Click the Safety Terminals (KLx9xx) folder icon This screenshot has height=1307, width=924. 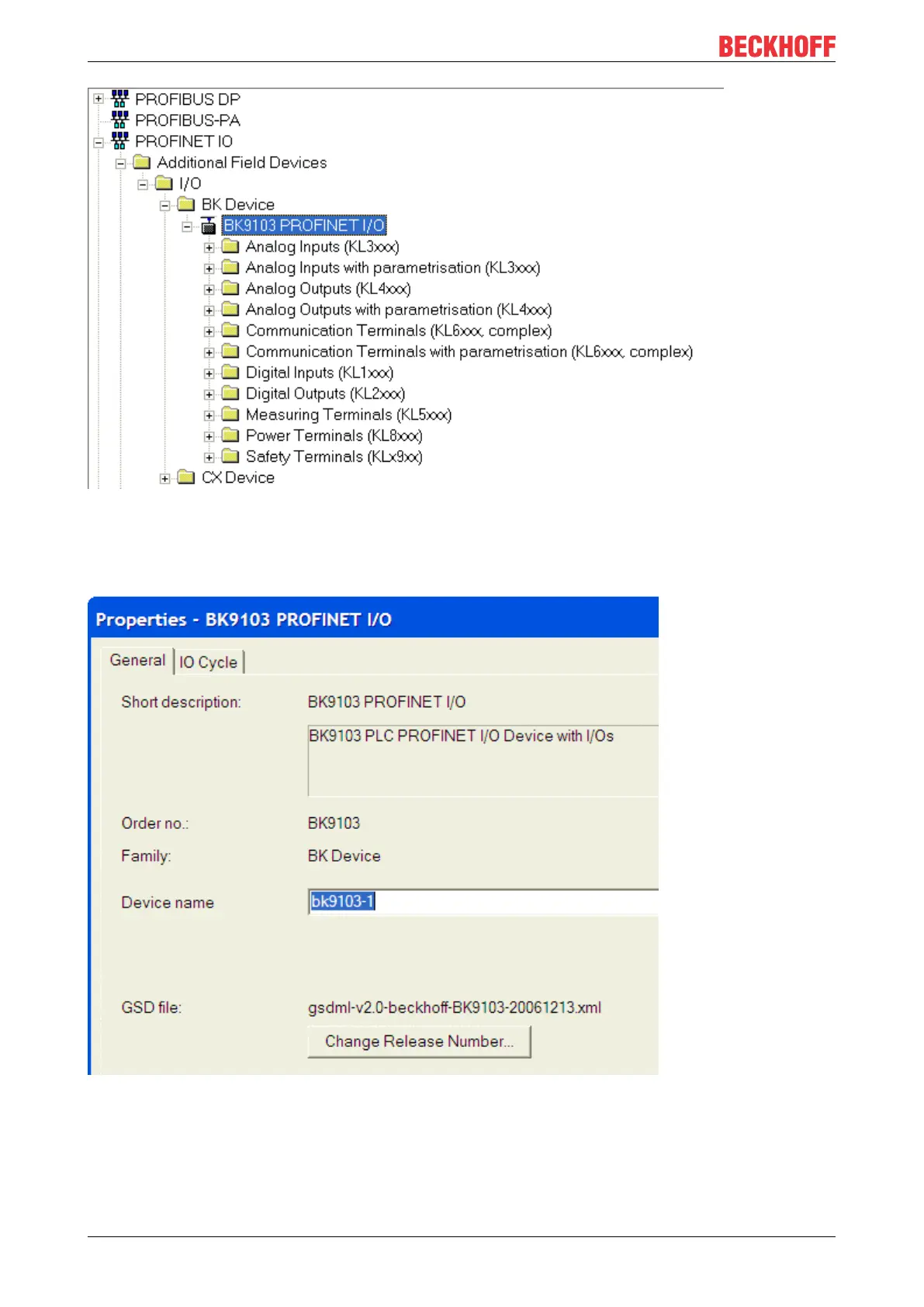pos(230,456)
